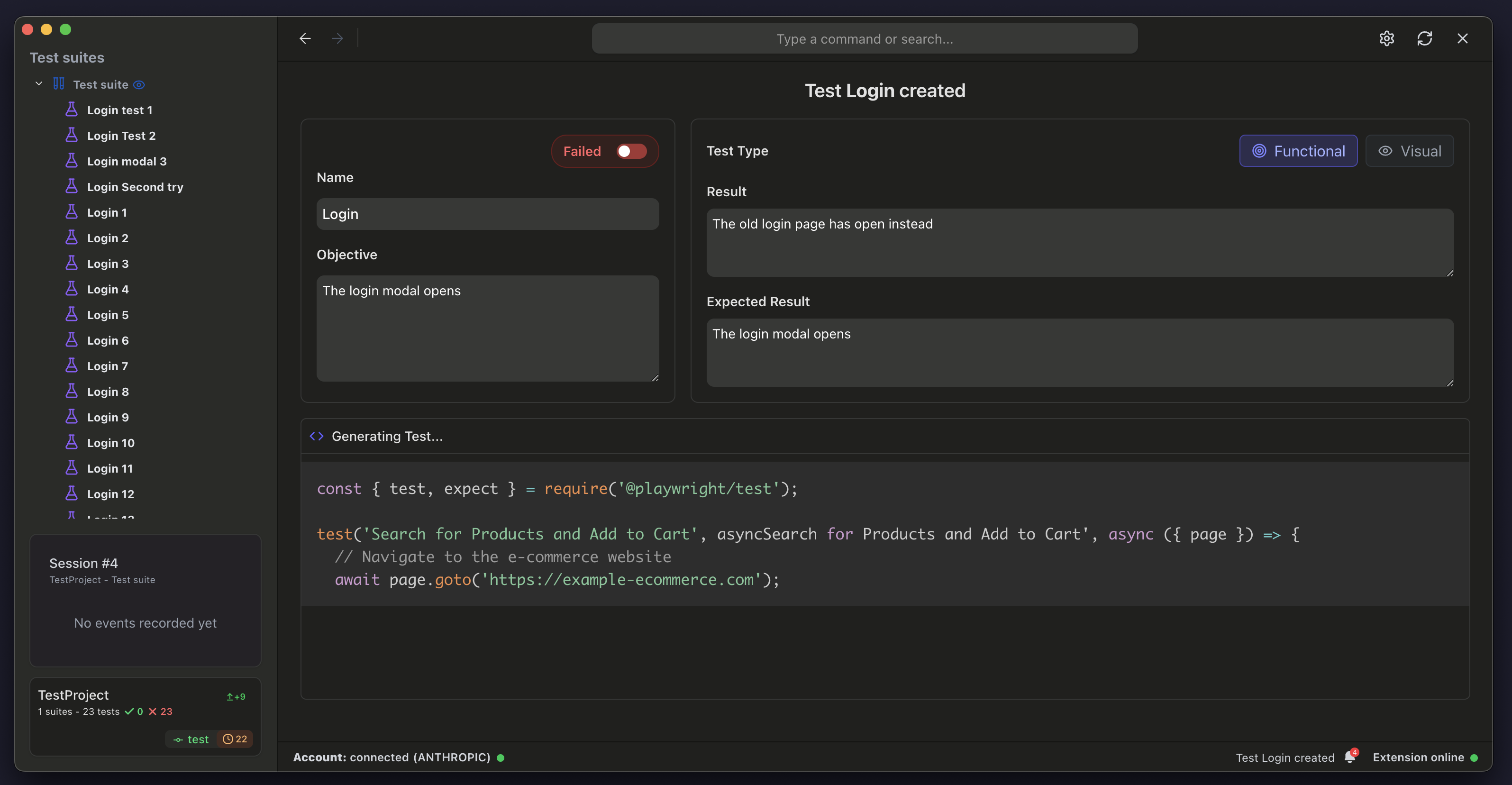Click flask icon of Login Test 2
1512x785 pixels.
72,135
